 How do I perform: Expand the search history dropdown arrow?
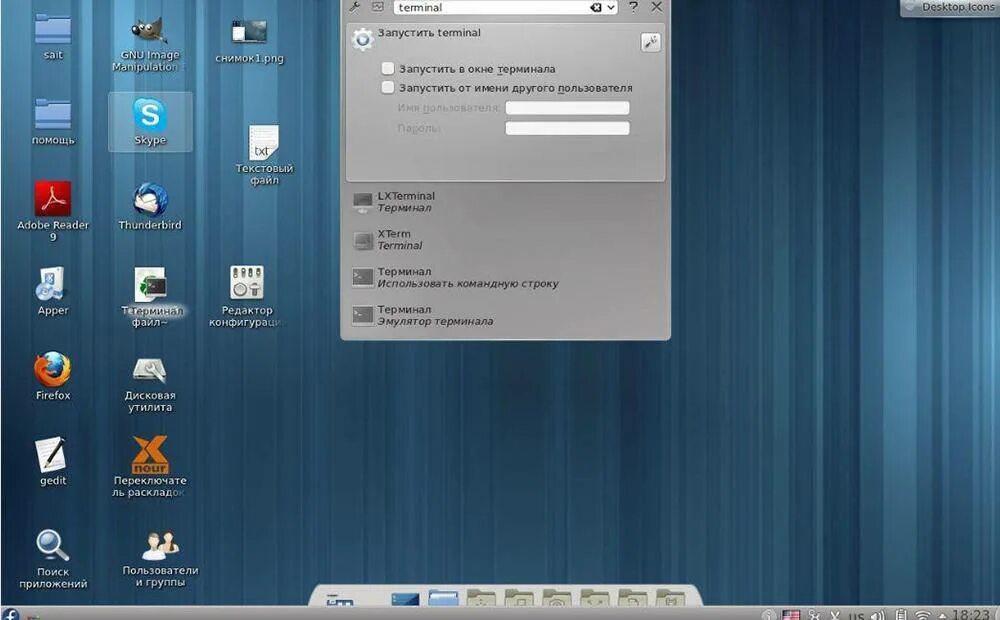pos(611,8)
